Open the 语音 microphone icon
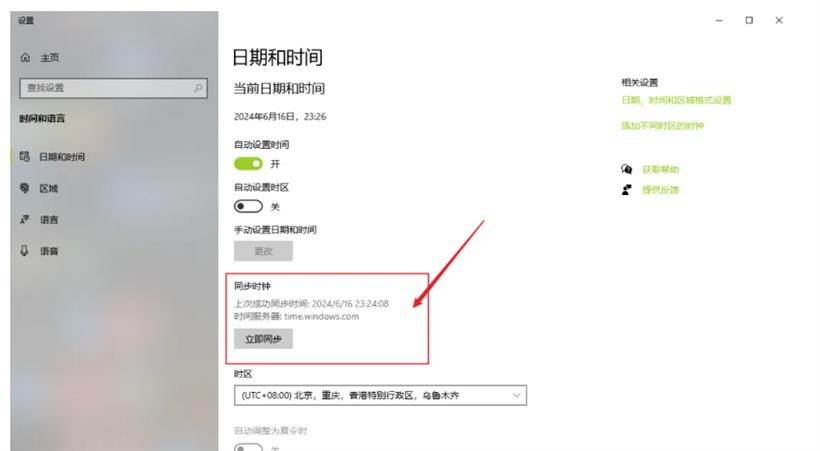This screenshot has width=820, height=451. point(25,251)
